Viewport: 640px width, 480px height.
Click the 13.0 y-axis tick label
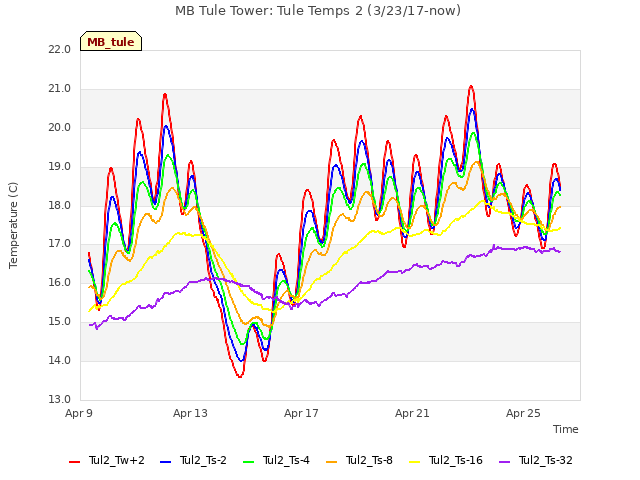click(x=60, y=399)
